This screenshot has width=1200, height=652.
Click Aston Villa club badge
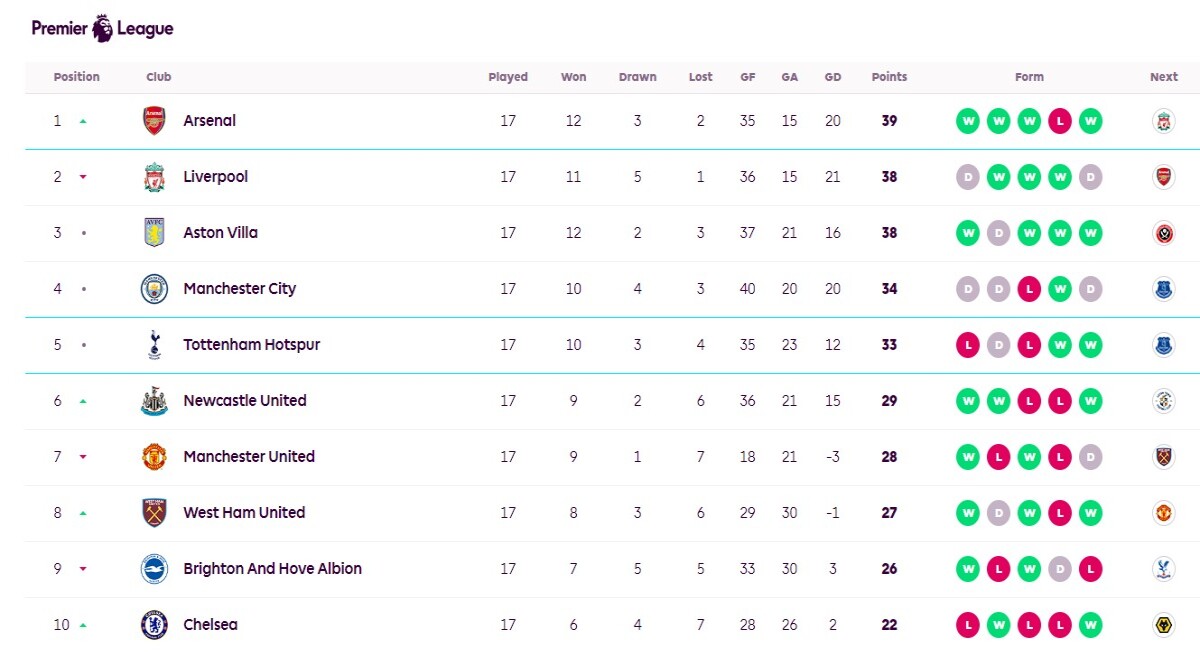tap(154, 233)
